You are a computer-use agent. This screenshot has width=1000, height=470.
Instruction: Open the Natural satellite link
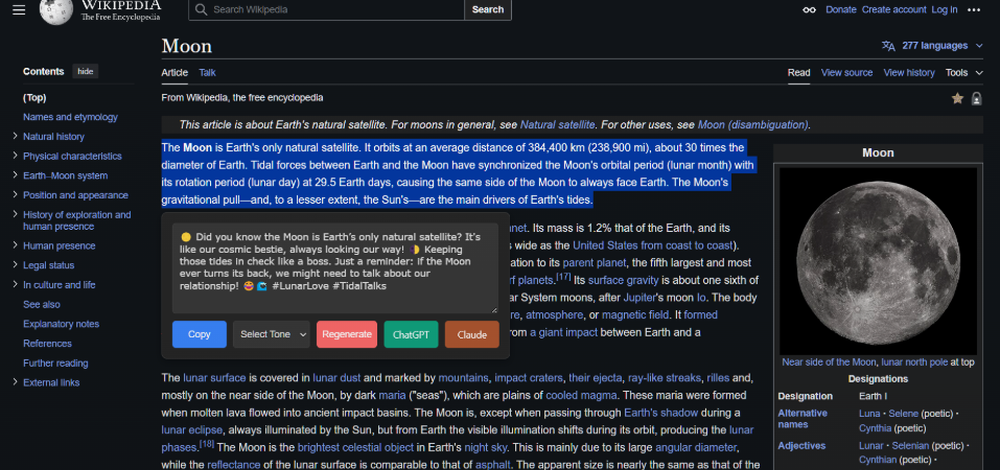tap(557, 125)
